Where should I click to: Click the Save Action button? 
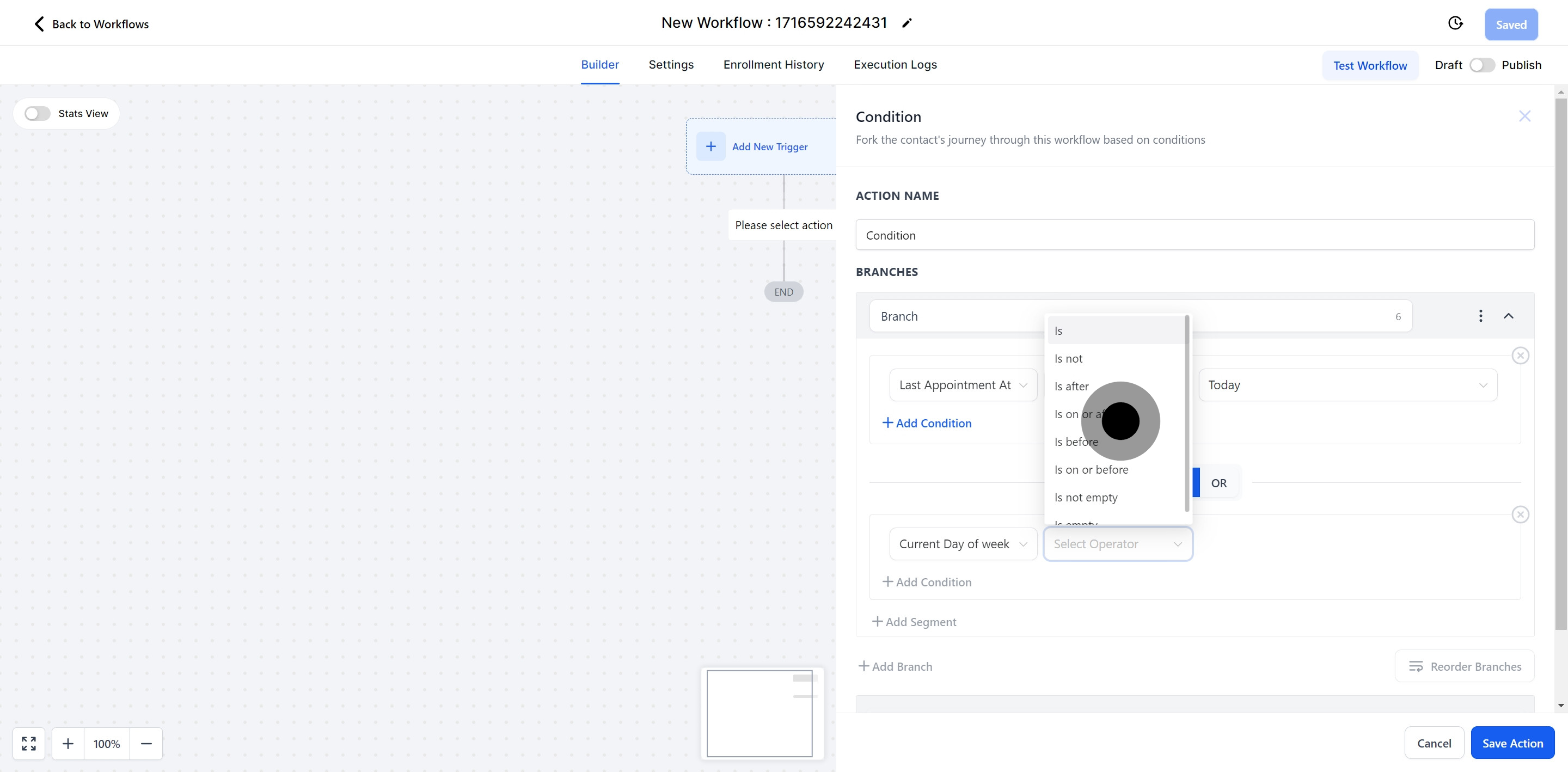1512,743
